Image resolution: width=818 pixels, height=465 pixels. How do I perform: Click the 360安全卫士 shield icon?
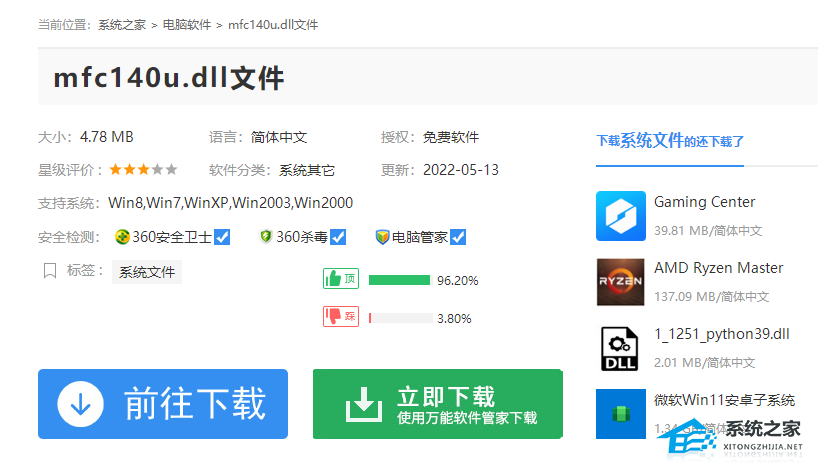(x=122, y=237)
